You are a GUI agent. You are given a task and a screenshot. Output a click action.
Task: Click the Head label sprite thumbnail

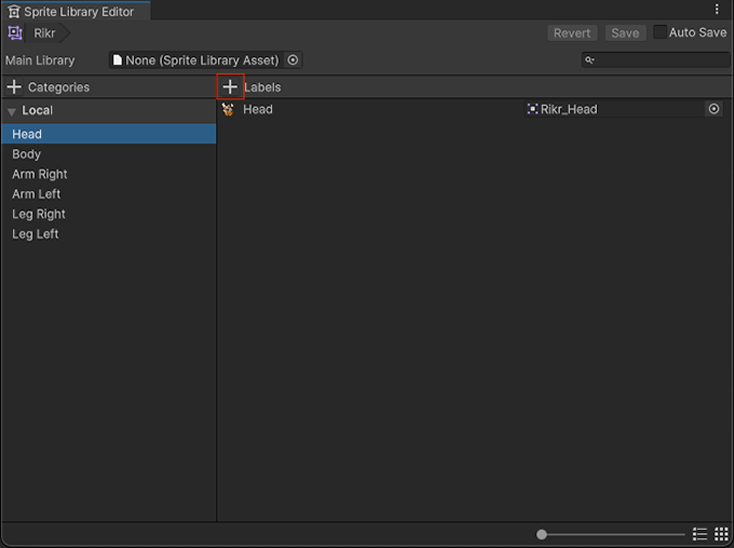(x=229, y=109)
